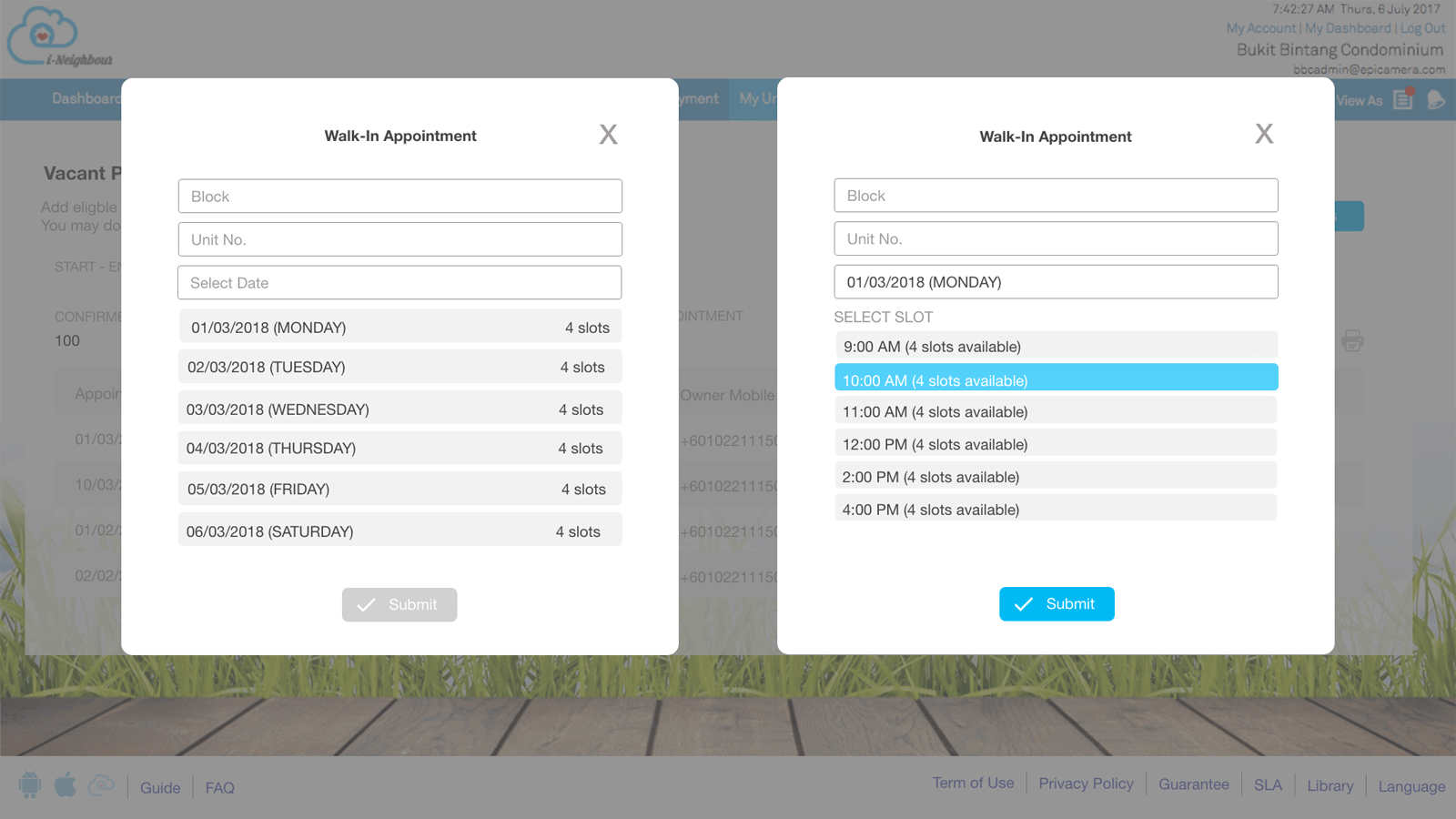This screenshot has width=1456, height=819.
Task: Open the View As menu
Action: click(x=1359, y=101)
